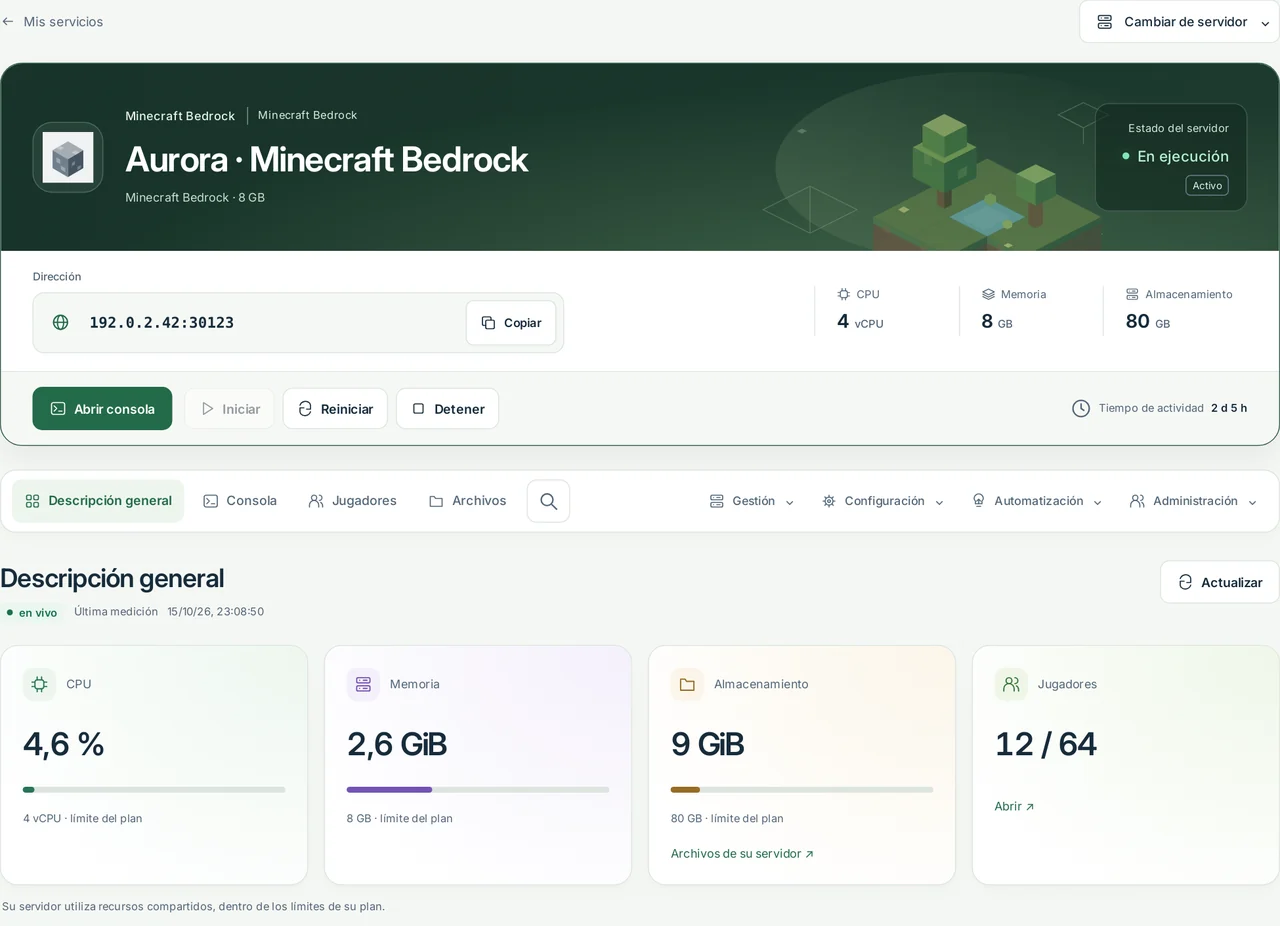The width and height of the screenshot is (1280, 926).
Task: Expand the Administración menu
Action: coord(1193,501)
